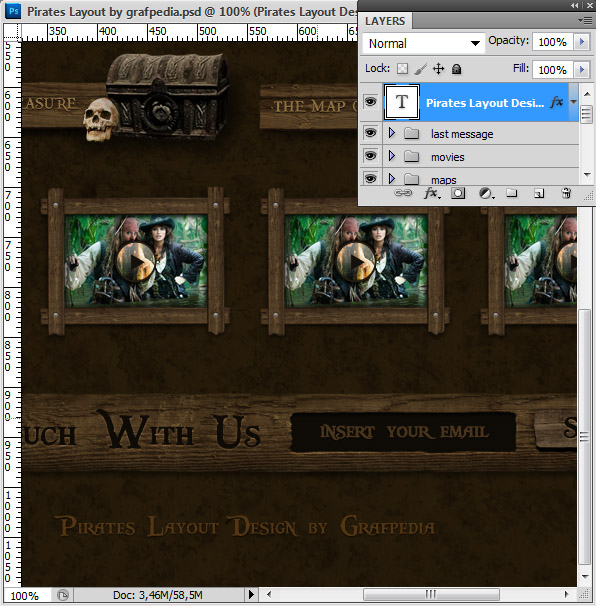The image size is (596, 606).
Task: Click the ruler origin corner box
Action: (12, 32)
